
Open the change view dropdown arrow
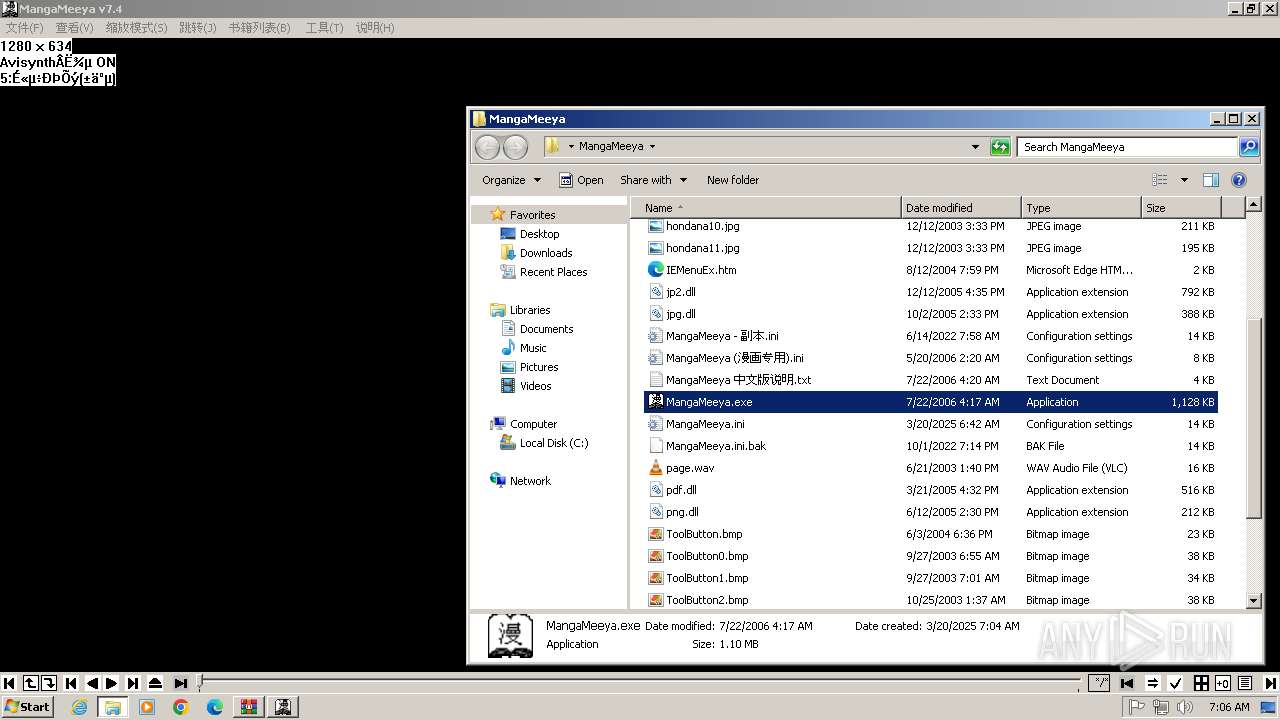click(x=1184, y=180)
